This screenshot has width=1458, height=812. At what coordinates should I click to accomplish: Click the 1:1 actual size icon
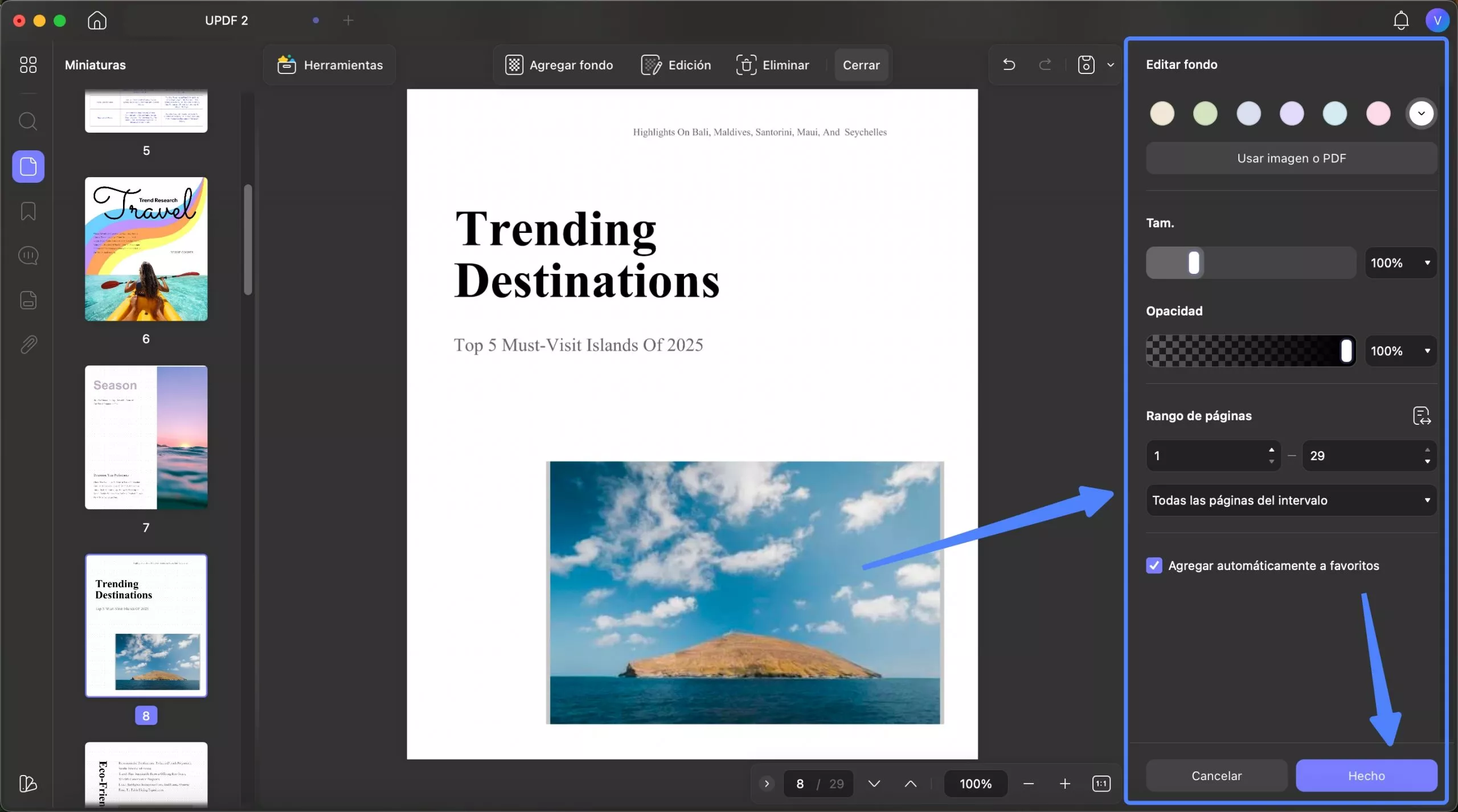[1101, 784]
